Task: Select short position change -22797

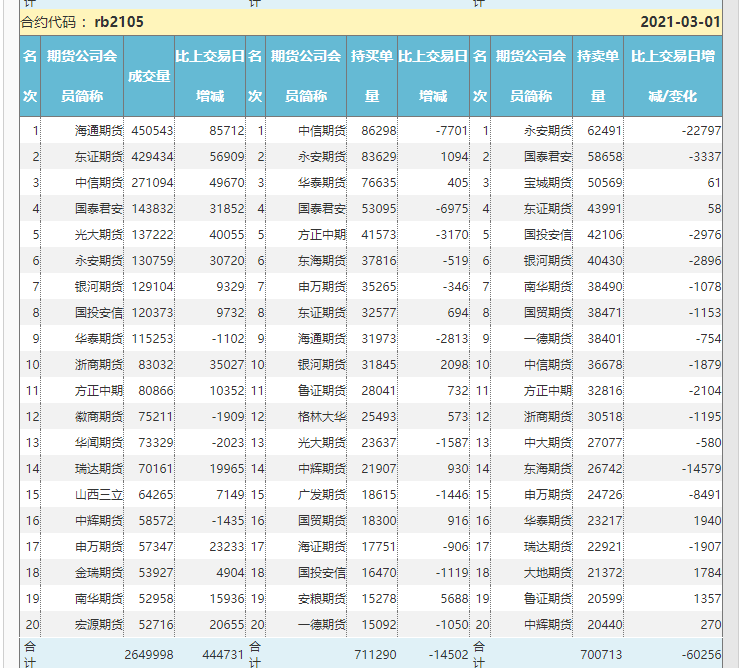Action: pyautogui.click(x=702, y=131)
